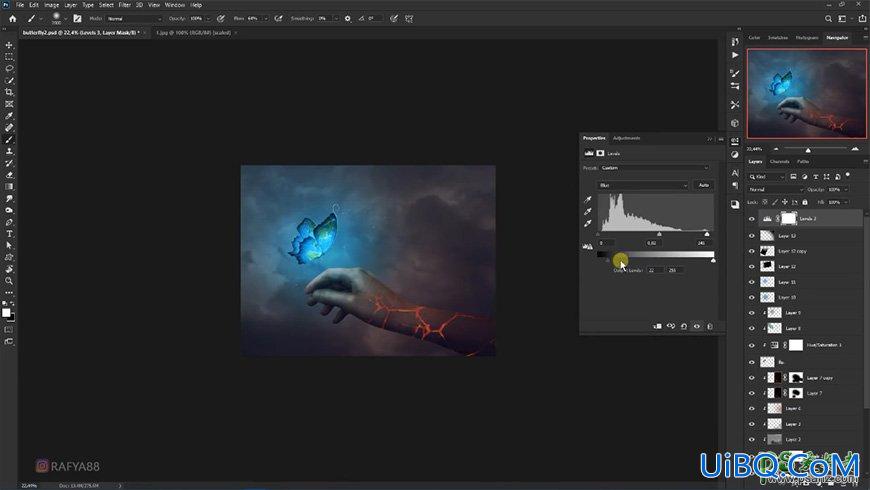Click the midtone input slider handle
This screenshot has width=870, height=490.
[x=659, y=234]
